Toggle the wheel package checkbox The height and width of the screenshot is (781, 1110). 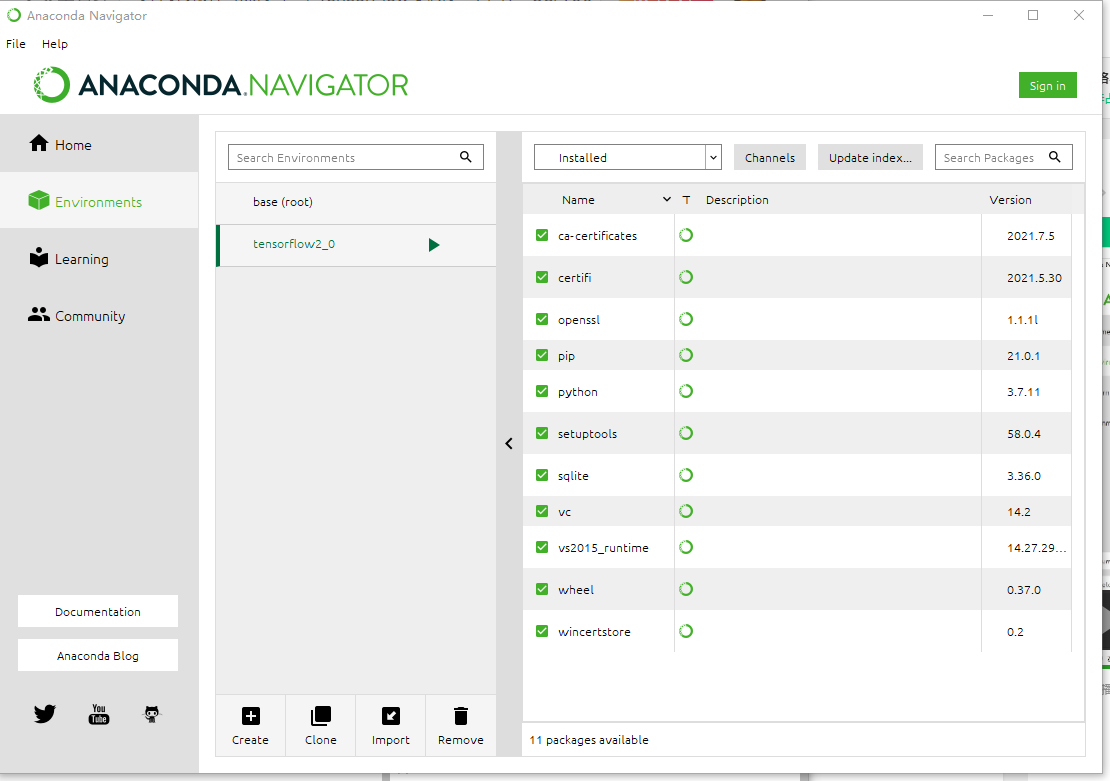click(x=542, y=588)
